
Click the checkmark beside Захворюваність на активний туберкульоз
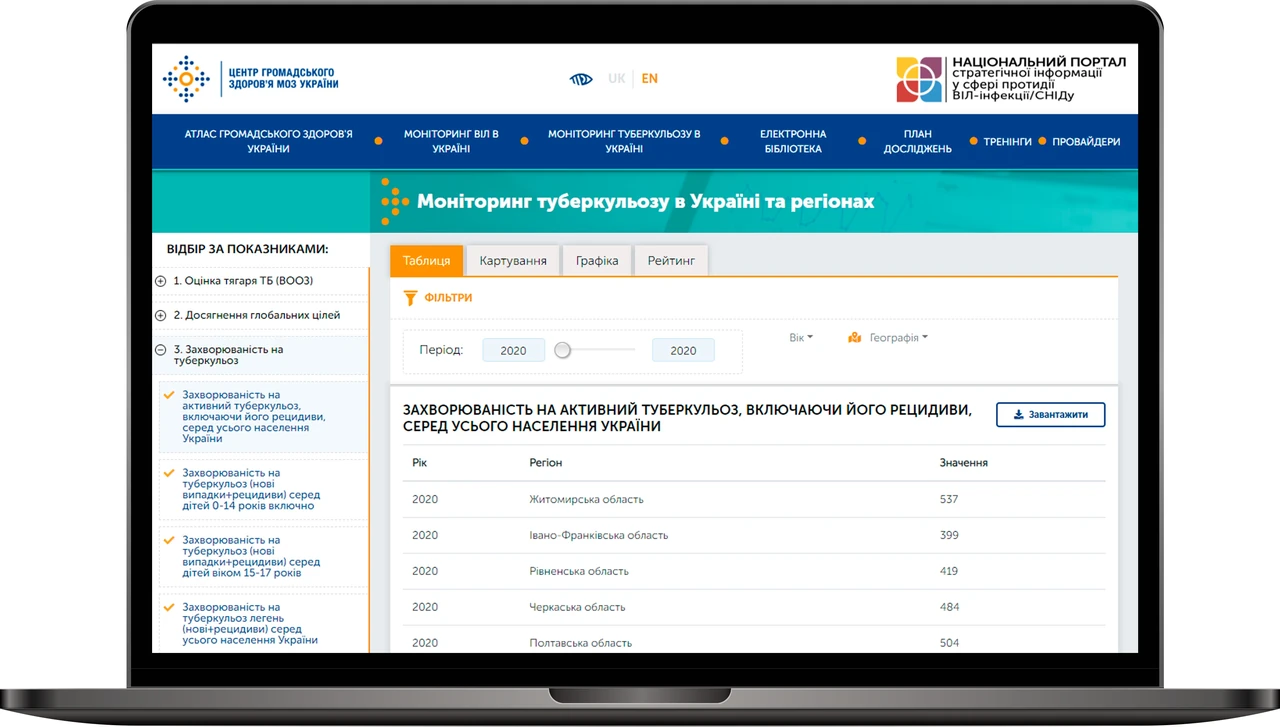(x=168, y=395)
